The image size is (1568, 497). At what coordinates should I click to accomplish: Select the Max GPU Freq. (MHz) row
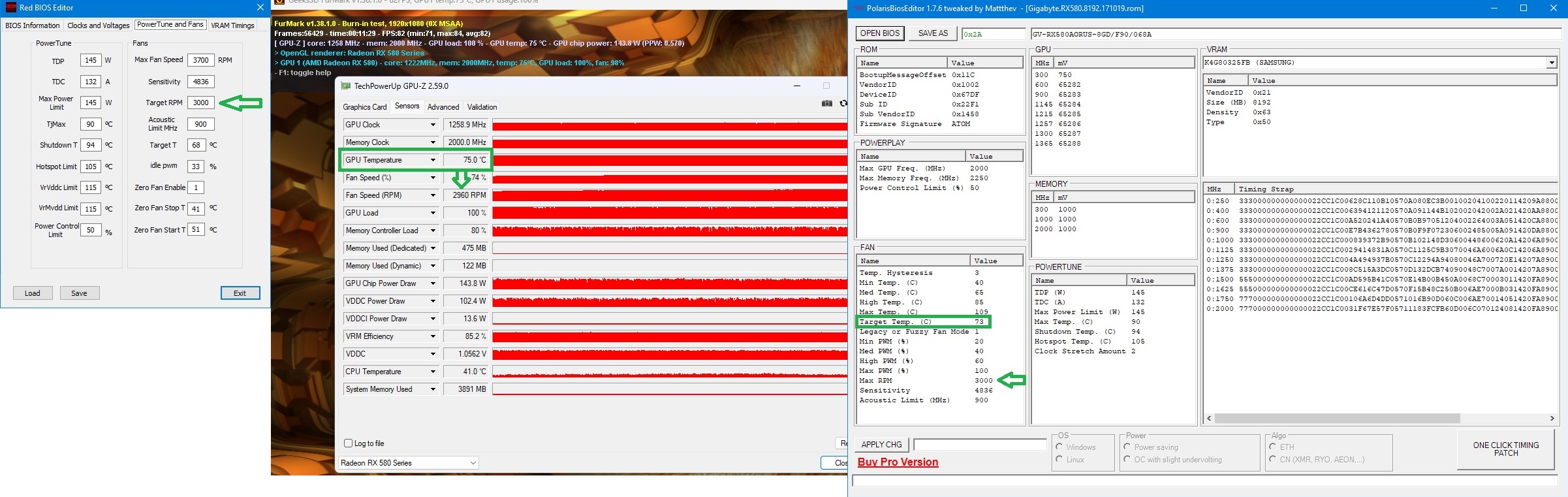[x=940, y=168]
